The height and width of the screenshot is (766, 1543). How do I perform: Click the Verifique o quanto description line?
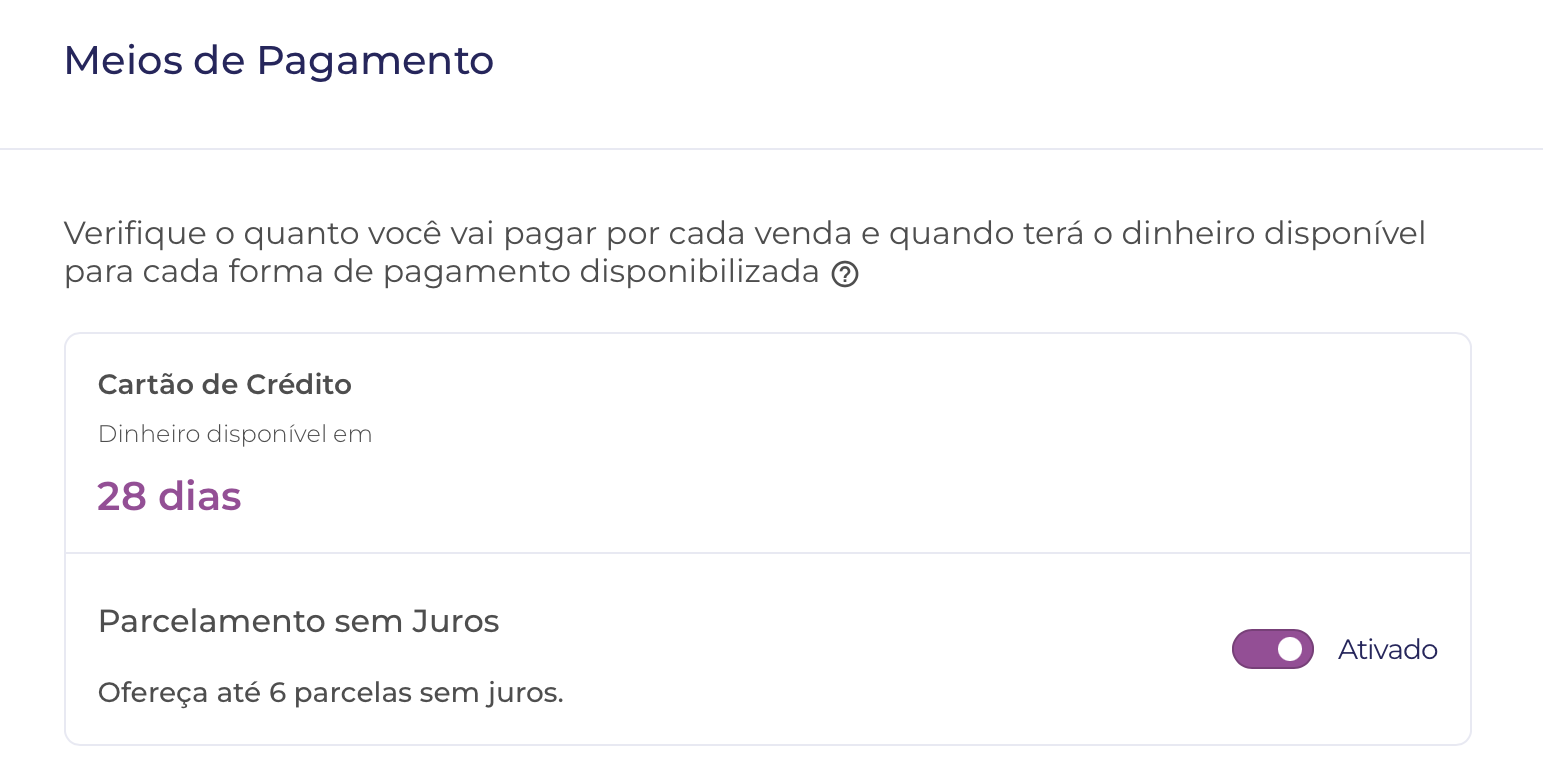point(745,234)
